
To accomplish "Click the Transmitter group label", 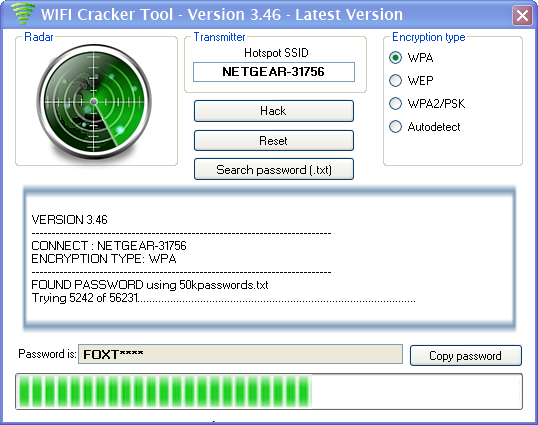I will [x=219, y=37].
